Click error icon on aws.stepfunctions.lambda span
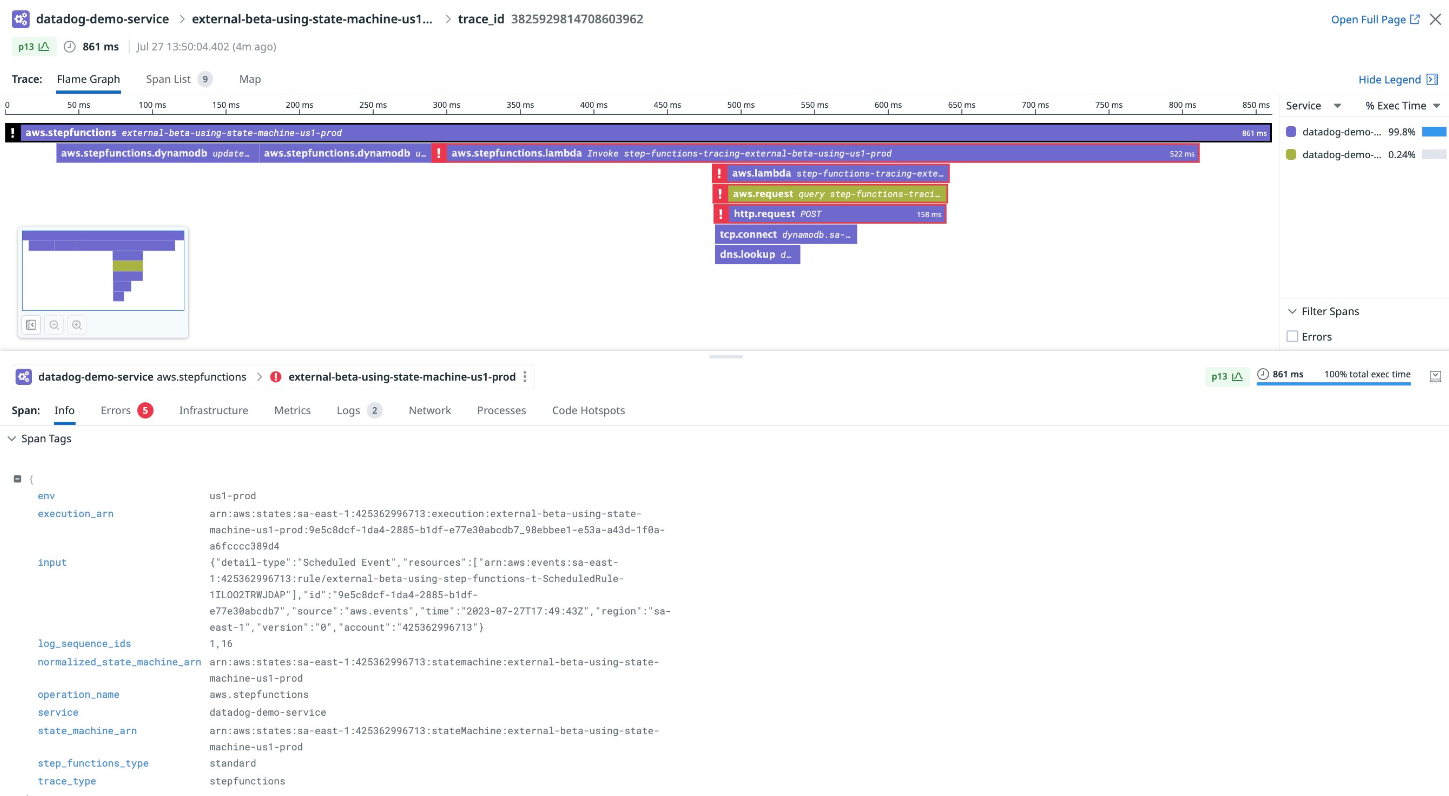Viewport: 1449px width, 796px height. click(439, 153)
